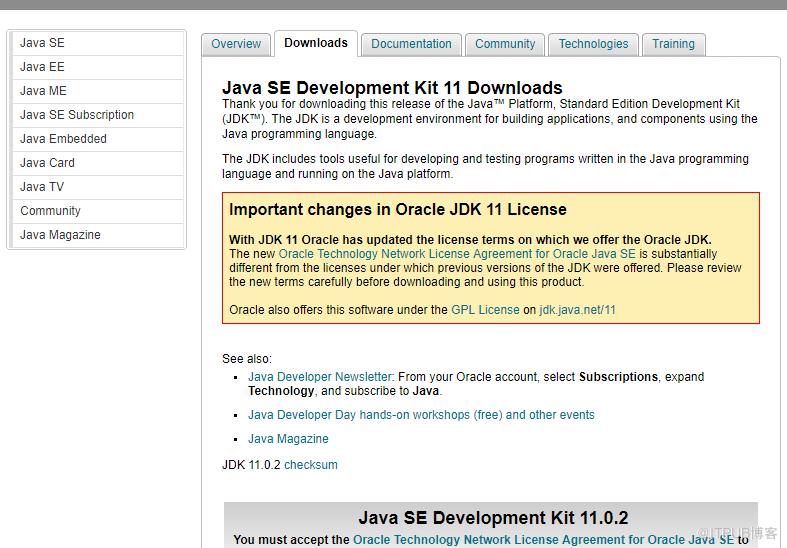This screenshot has height=548, width=787.
Task: Select Java EE sidebar item
Action: click(97, 67)
